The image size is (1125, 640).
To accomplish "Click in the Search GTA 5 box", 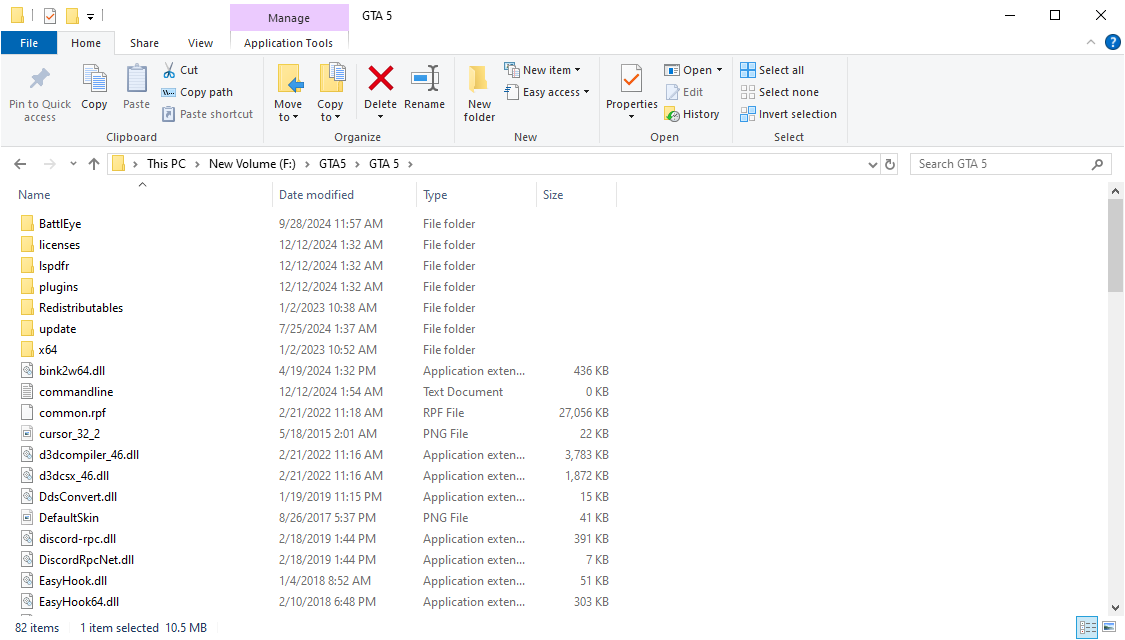I will [x=1002, y=164].
